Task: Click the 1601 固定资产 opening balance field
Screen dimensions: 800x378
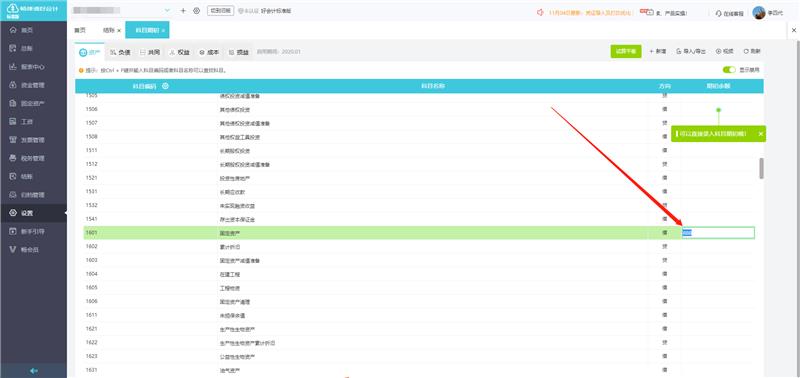Action: click(x=718, y=233)
